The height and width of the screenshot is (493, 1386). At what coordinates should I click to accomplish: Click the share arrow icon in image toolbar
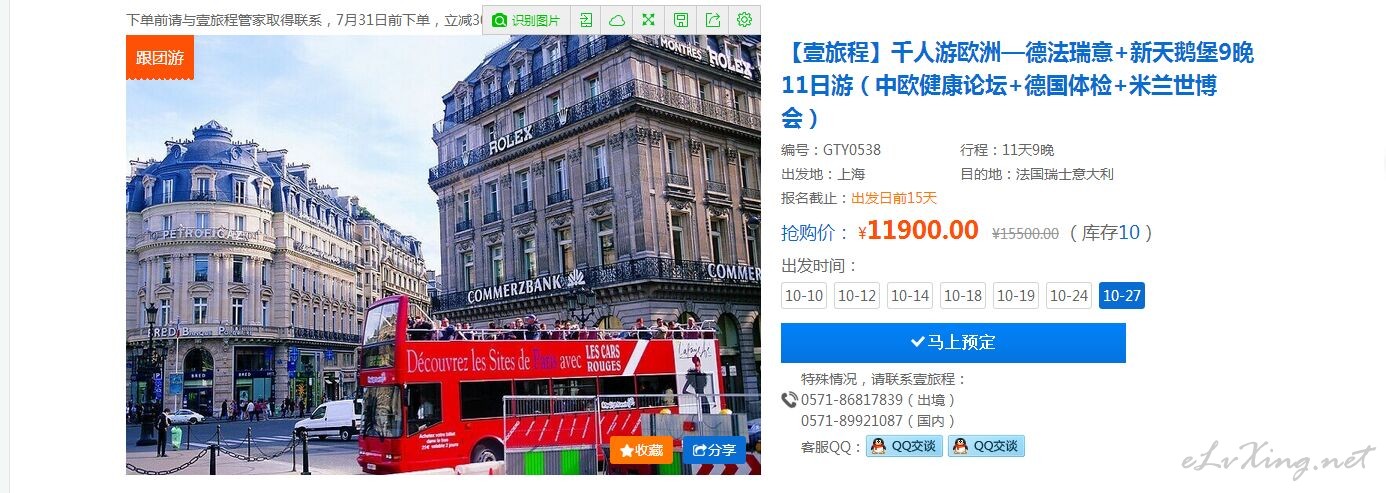pos(712,20)
